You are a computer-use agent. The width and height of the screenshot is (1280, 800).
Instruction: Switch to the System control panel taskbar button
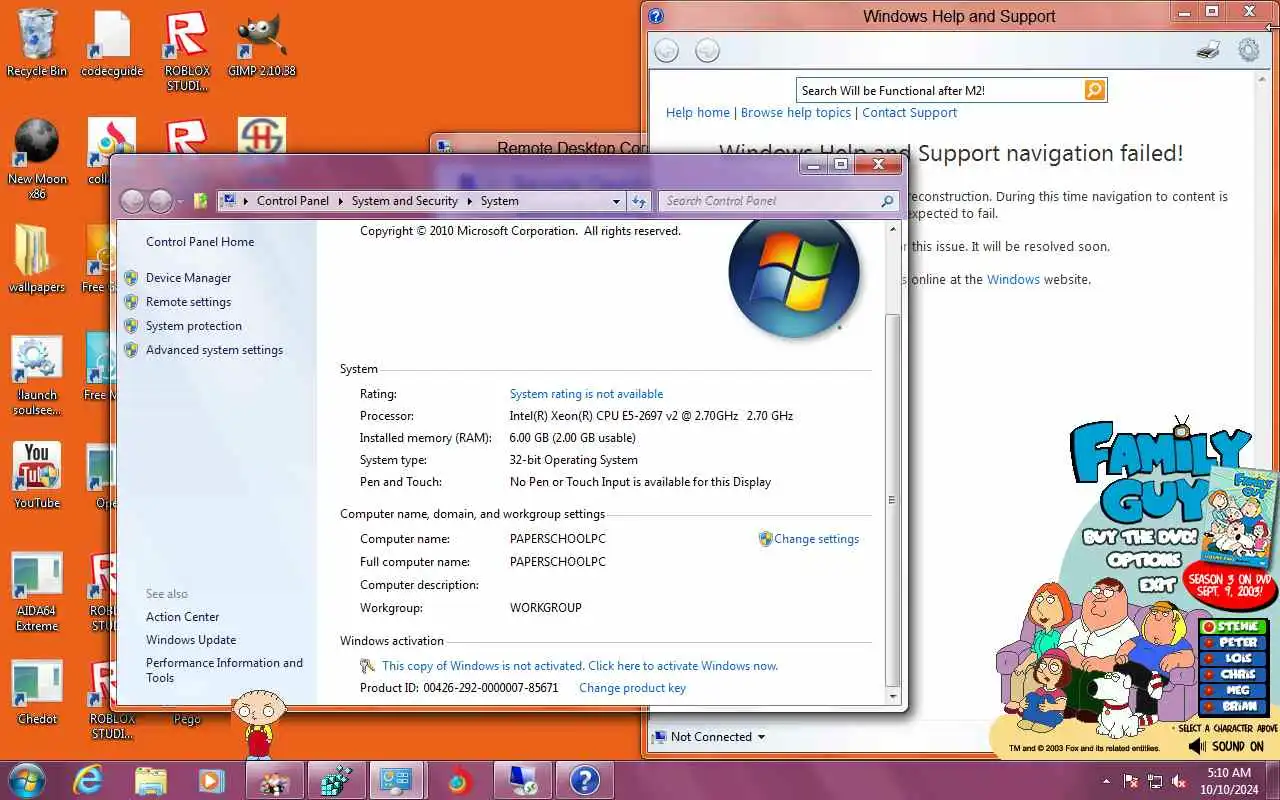tap(397, 780)
